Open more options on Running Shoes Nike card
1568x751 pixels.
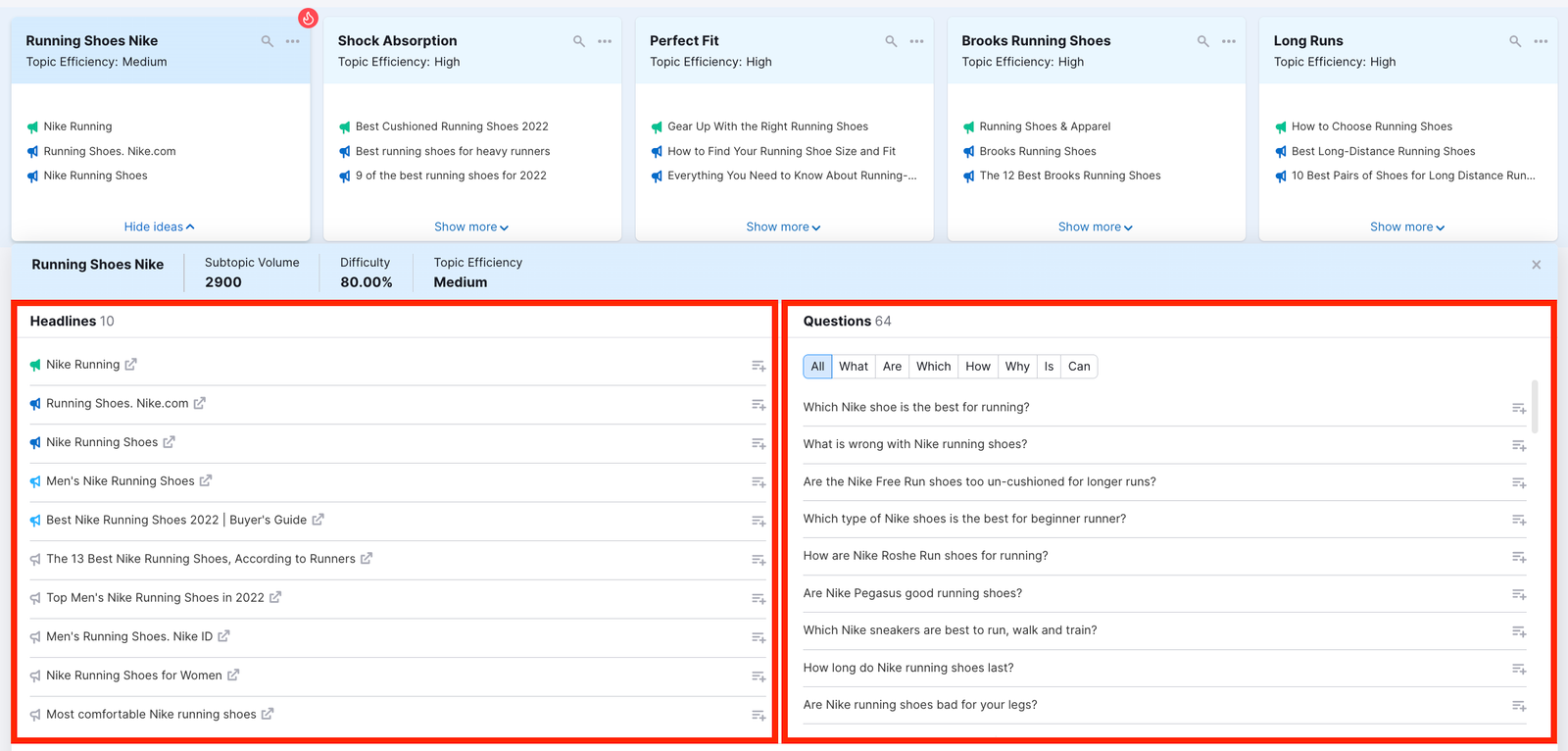[292, 41]
